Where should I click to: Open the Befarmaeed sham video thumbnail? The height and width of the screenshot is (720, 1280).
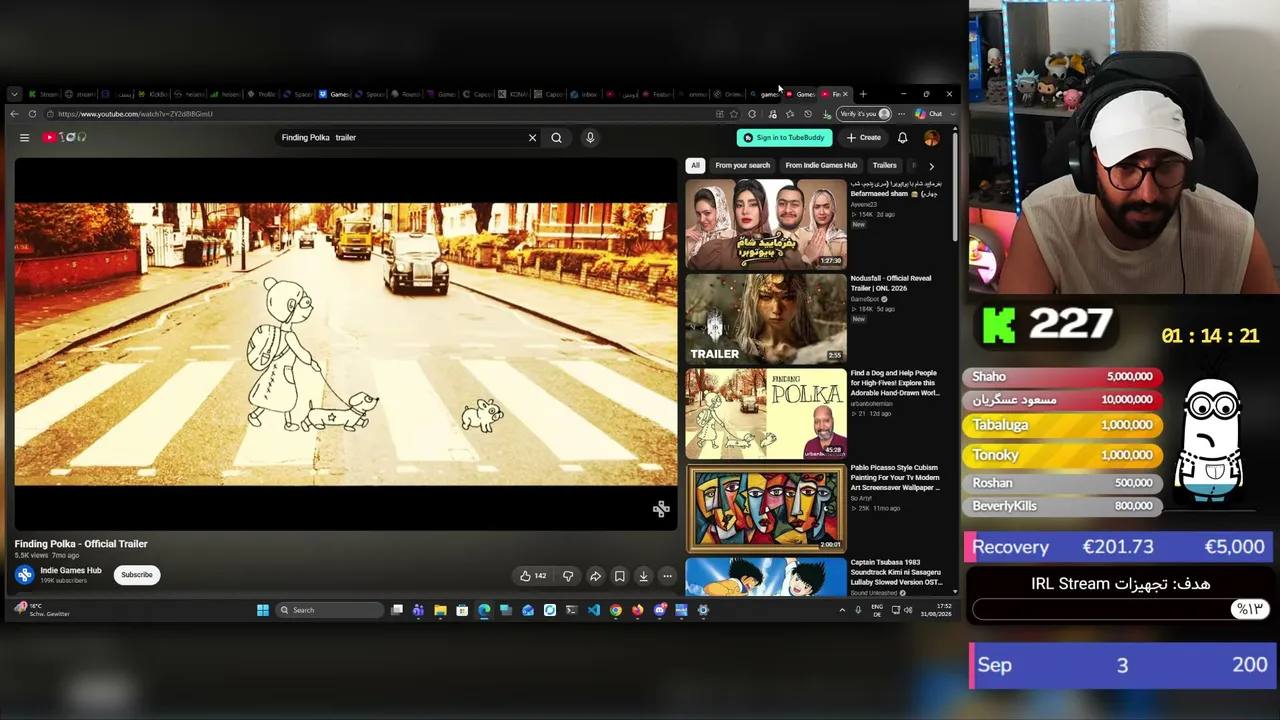pyautogui.click(x=766, y=223)
